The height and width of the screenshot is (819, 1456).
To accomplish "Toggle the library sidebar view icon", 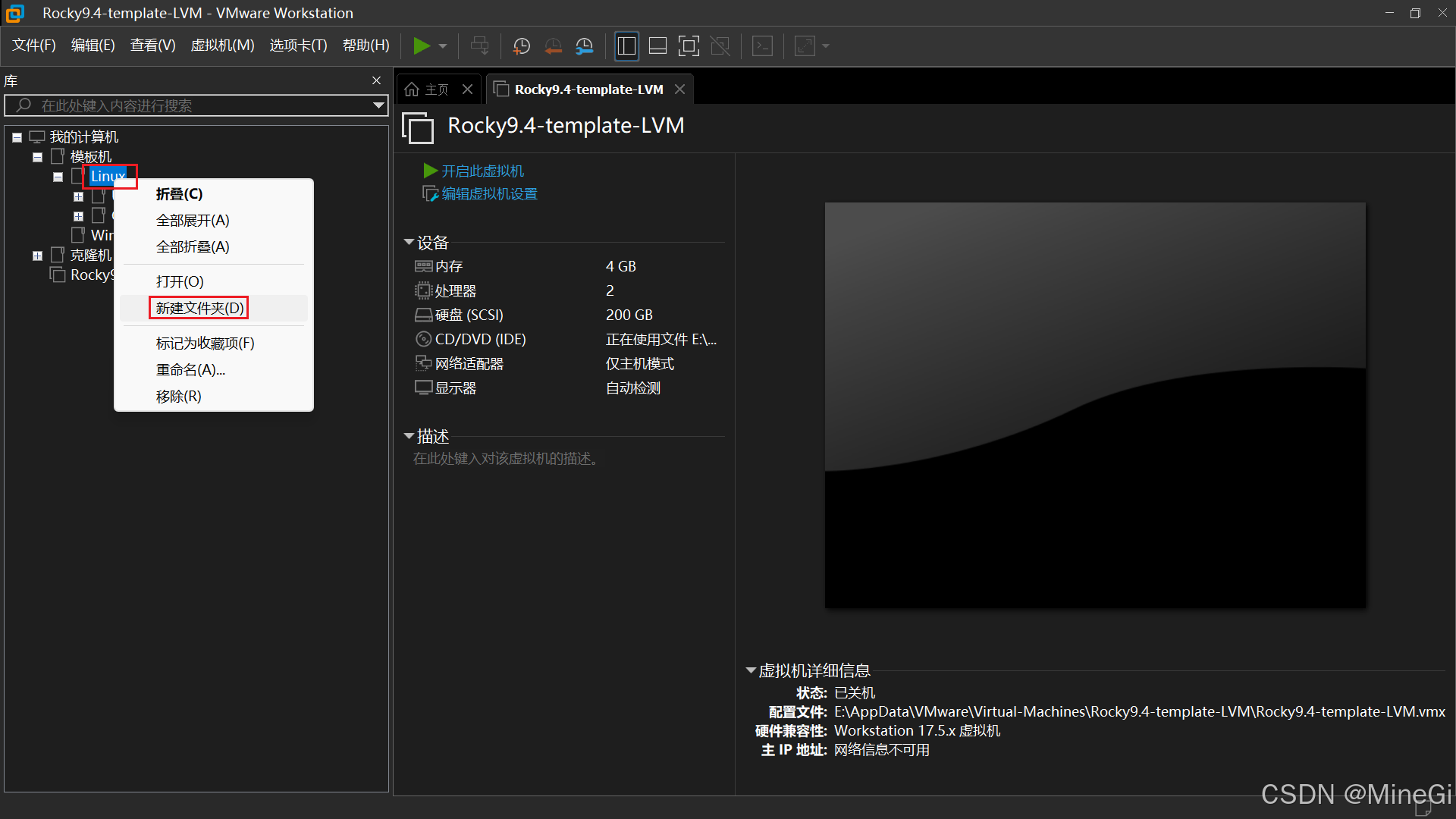I will 626,46.
